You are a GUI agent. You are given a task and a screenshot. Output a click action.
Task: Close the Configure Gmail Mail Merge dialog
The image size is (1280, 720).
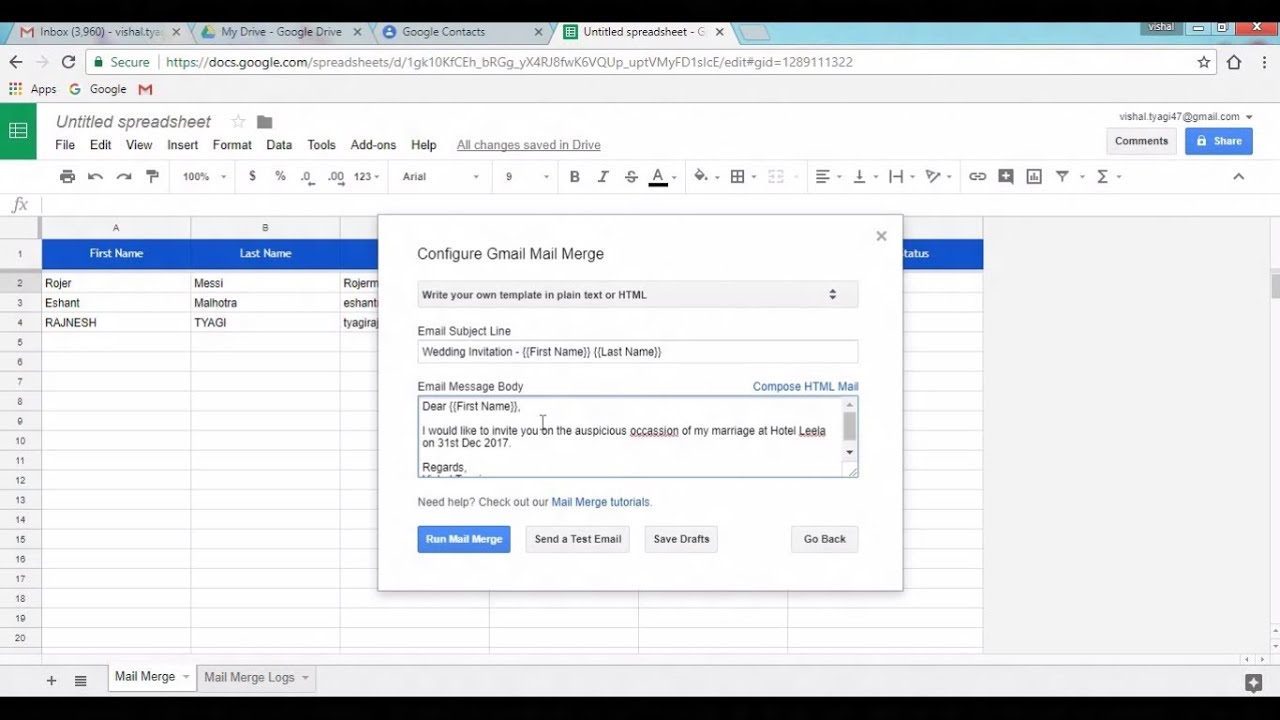(x=881, y=236)
